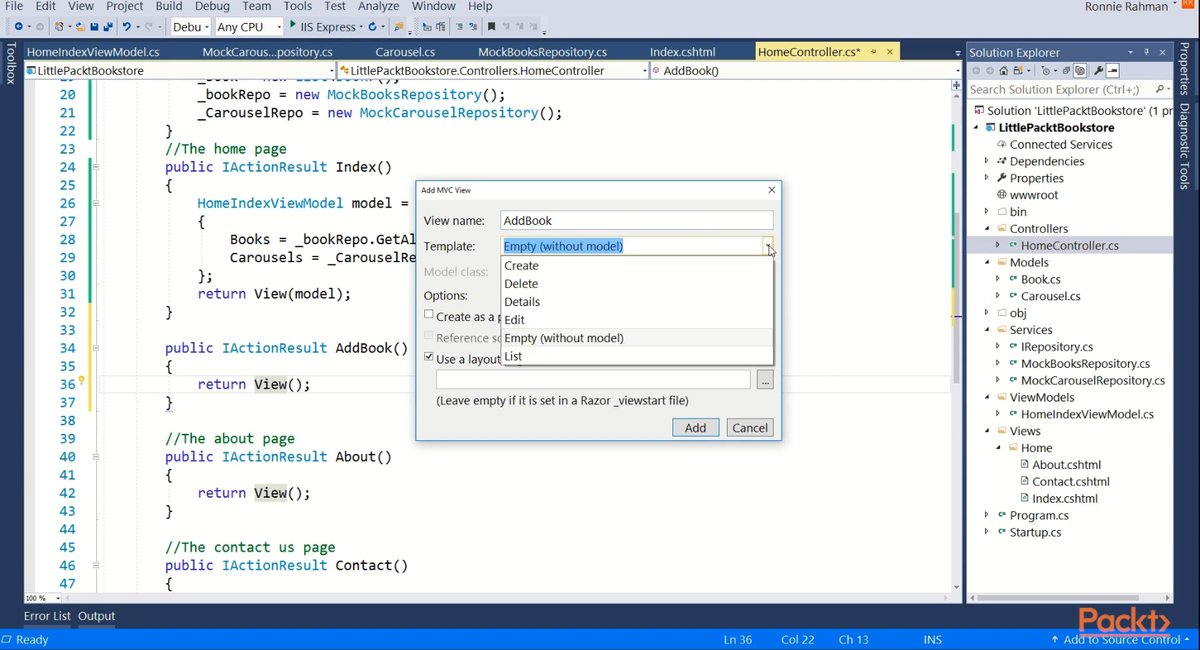The image size is (1200, 650).
Task: Enable Create as a partial view checkbox
Action: (429, 315)
